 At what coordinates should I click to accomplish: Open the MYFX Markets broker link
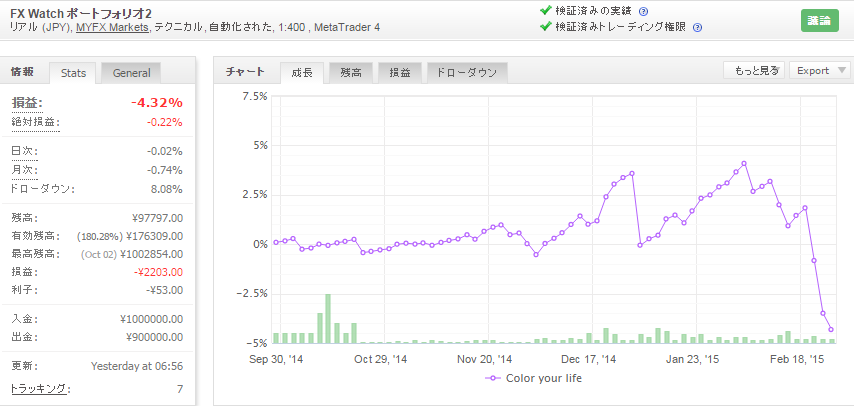click(x=112, y=27)
